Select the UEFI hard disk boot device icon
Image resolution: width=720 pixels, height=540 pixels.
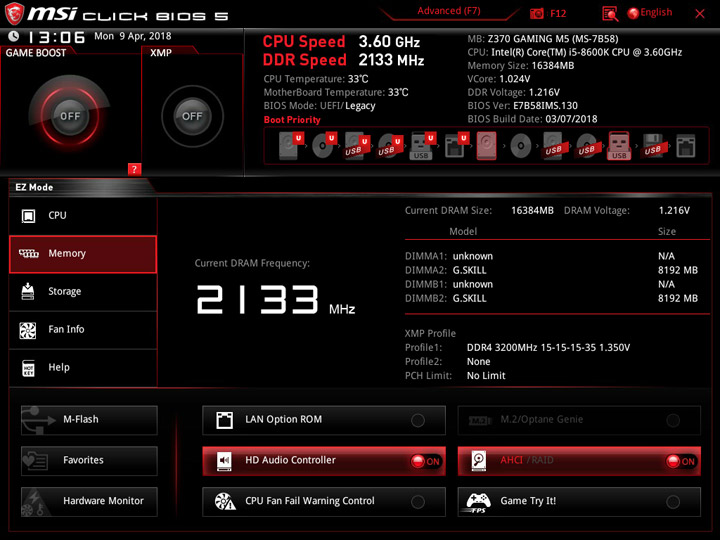pos(291,146)
